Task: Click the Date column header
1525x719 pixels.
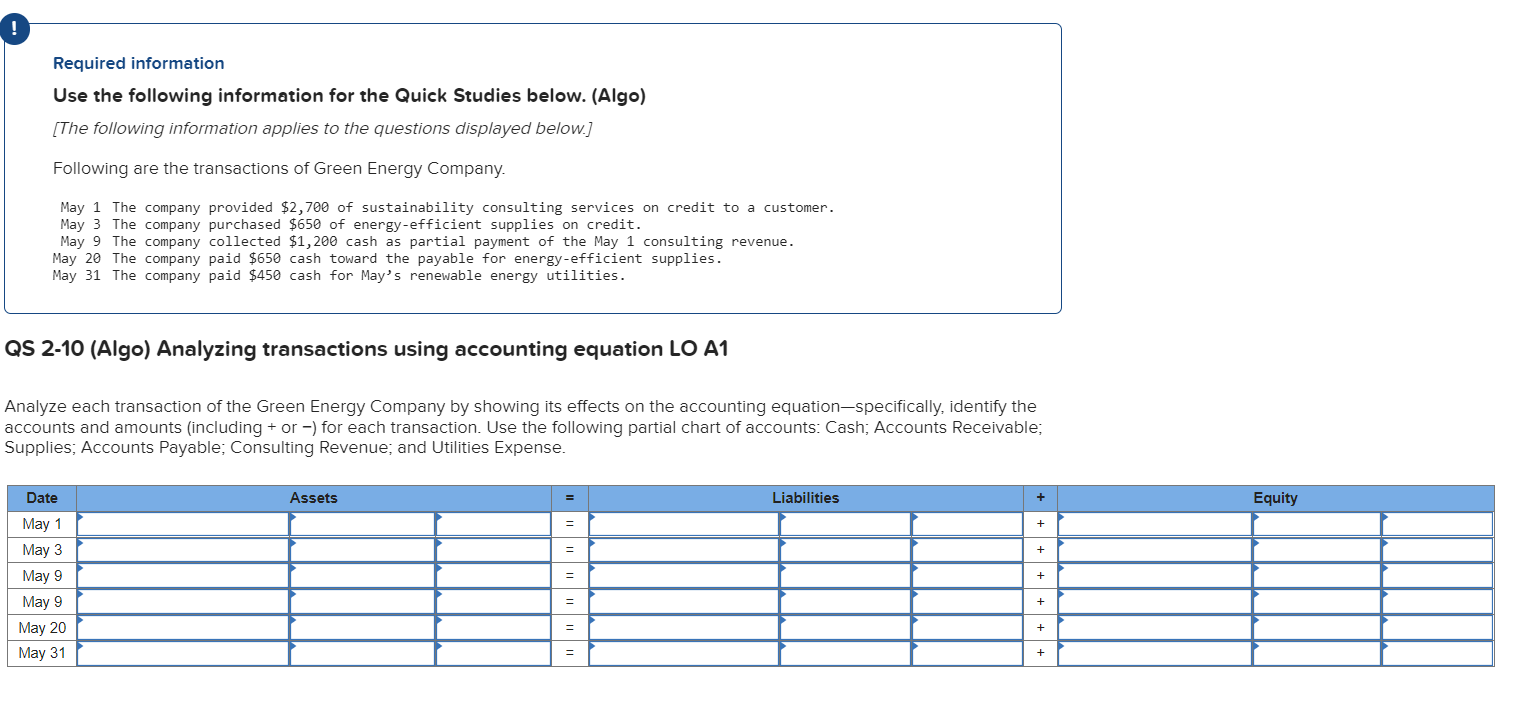Action: [42, 498]
